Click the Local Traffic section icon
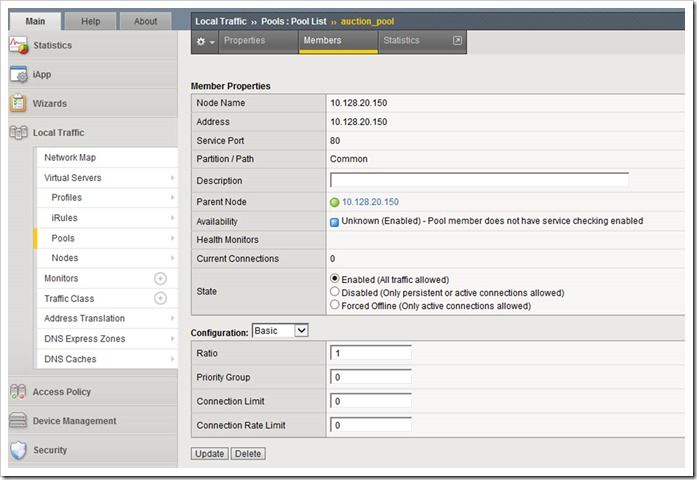Screen dimensions: 697x480 click(x=17, y=132)
